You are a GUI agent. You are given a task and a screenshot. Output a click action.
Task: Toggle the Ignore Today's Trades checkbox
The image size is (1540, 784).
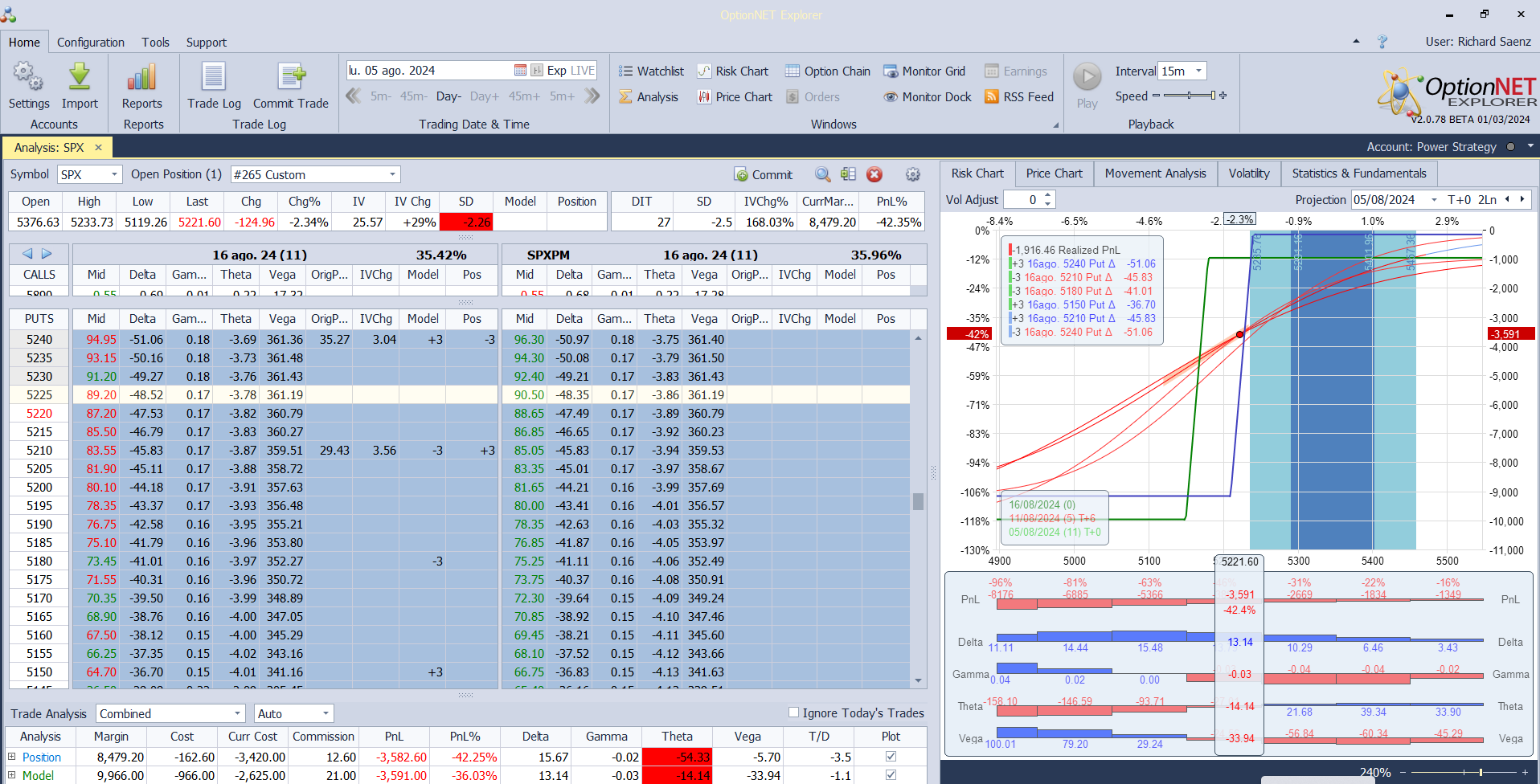point(793,712)
